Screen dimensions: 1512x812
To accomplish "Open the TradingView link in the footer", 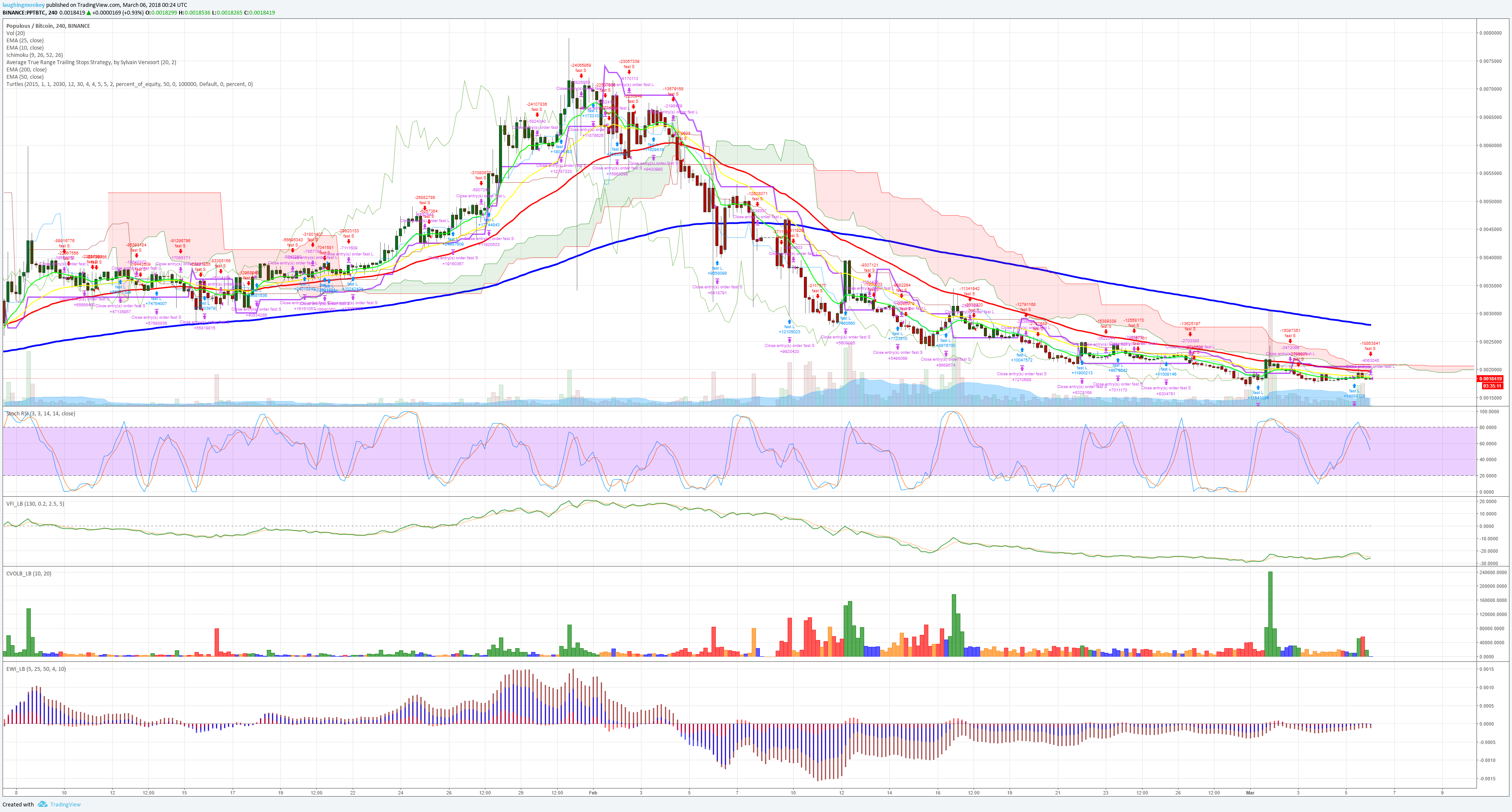I will click(x=65, y=804).
